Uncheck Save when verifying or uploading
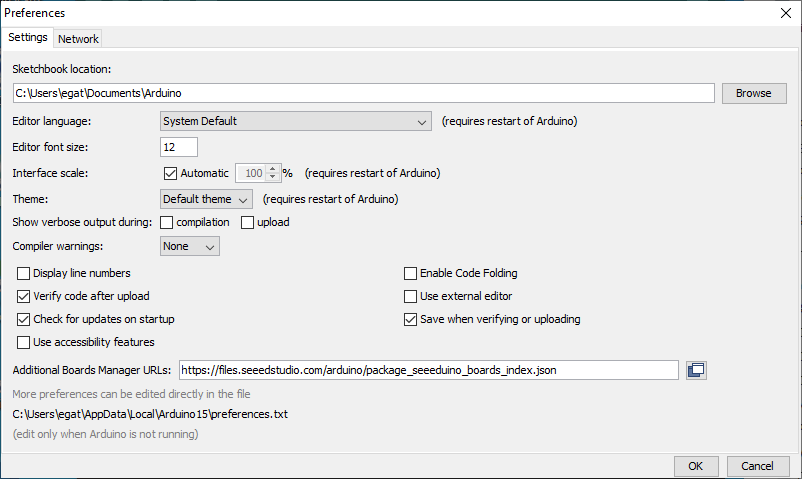 click(x=410, y=319)
